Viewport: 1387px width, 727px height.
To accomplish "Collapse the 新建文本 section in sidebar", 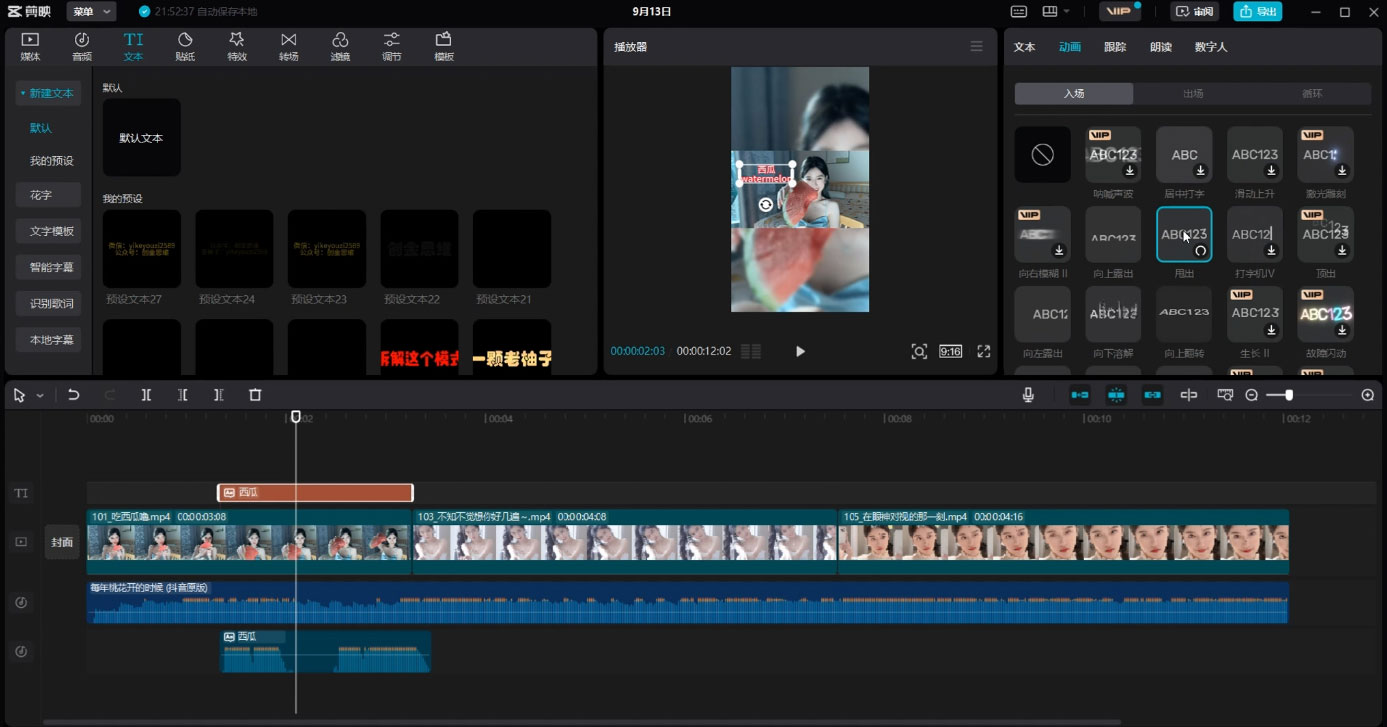I will click(47, 93).
